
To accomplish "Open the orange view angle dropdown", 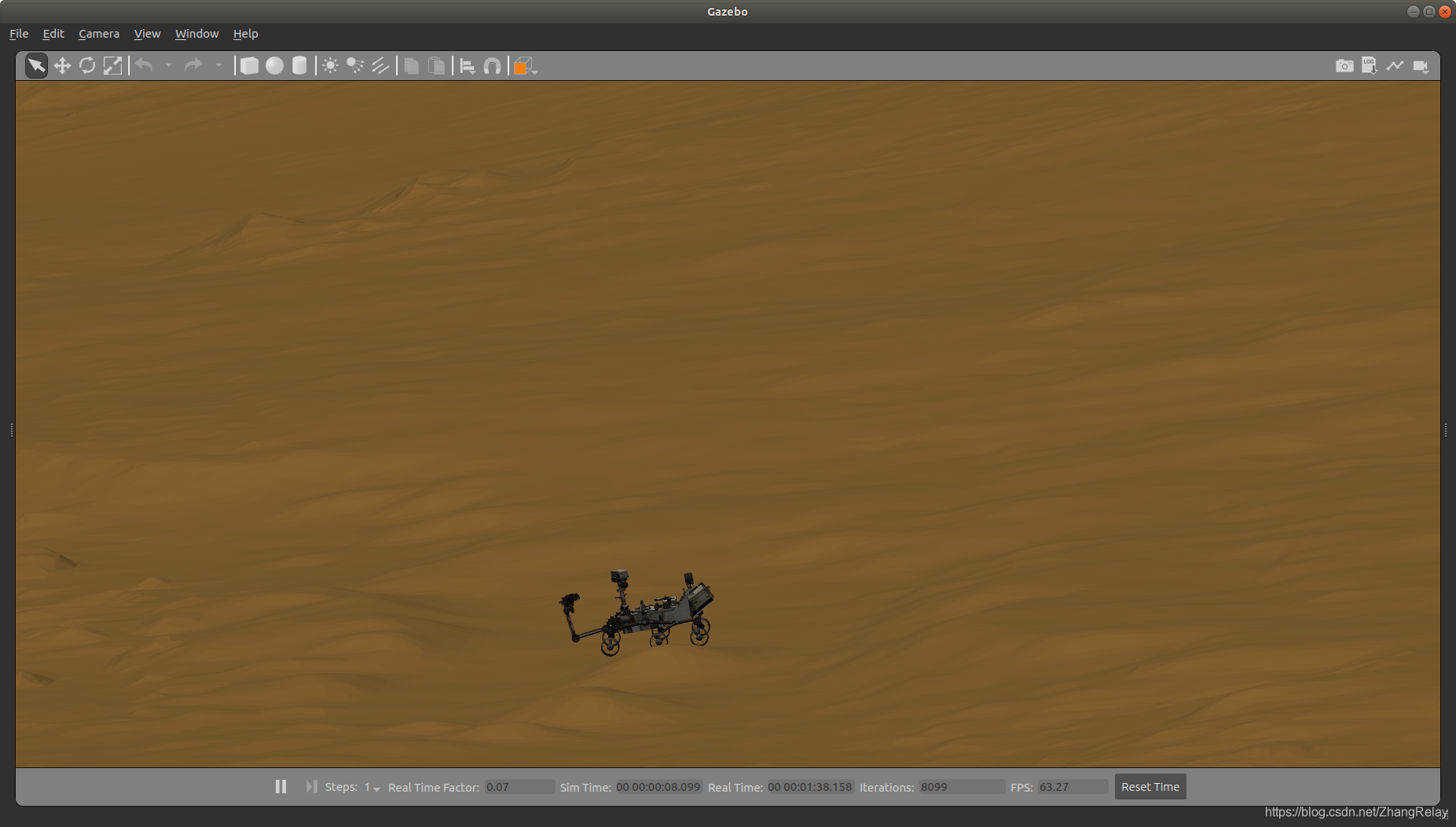I will tap(525, 67).
